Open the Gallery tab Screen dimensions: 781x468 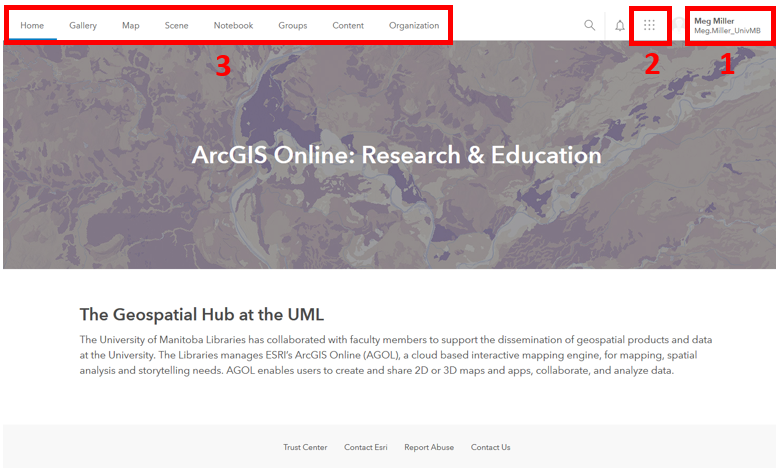coord(83,25)
